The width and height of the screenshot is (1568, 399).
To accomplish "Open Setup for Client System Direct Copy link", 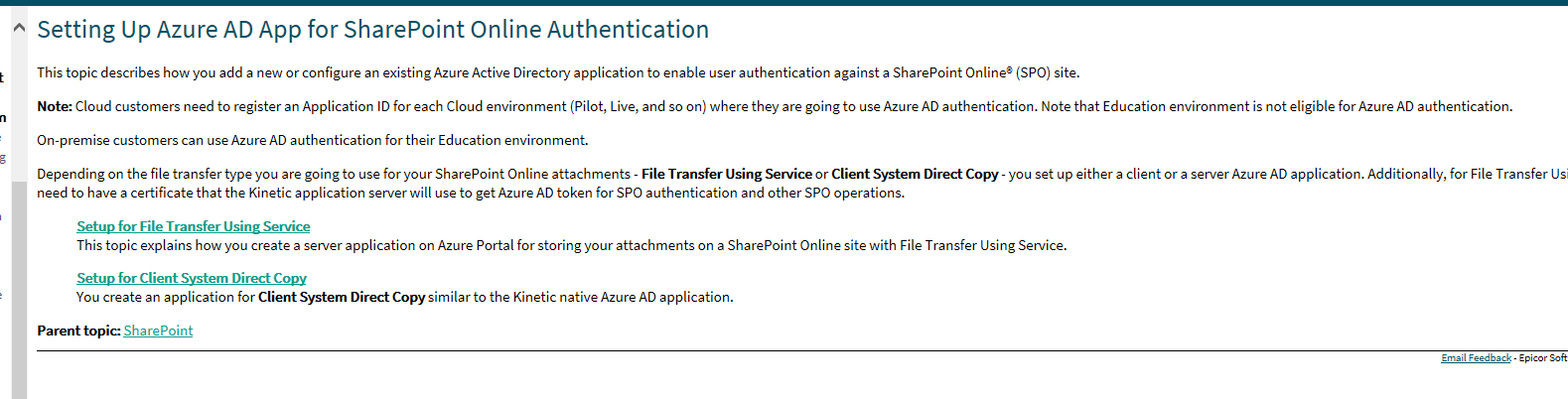I will 192,278.
